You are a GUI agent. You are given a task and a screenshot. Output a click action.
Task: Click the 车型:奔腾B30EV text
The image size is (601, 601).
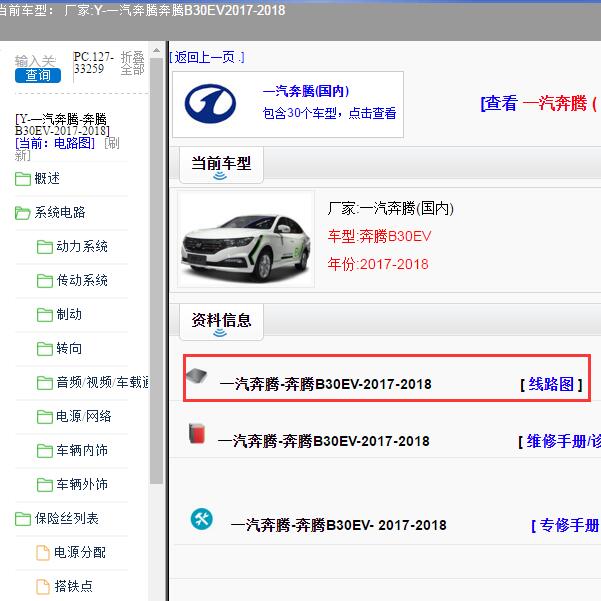[379, 236]
